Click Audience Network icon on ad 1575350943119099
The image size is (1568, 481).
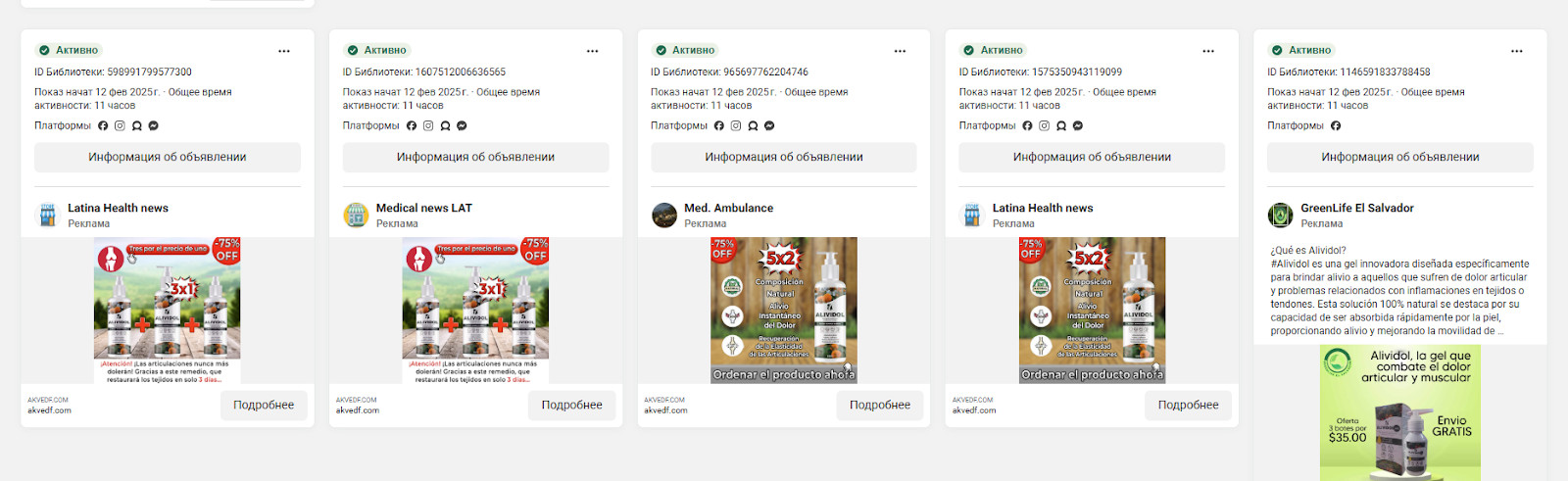1061,125
